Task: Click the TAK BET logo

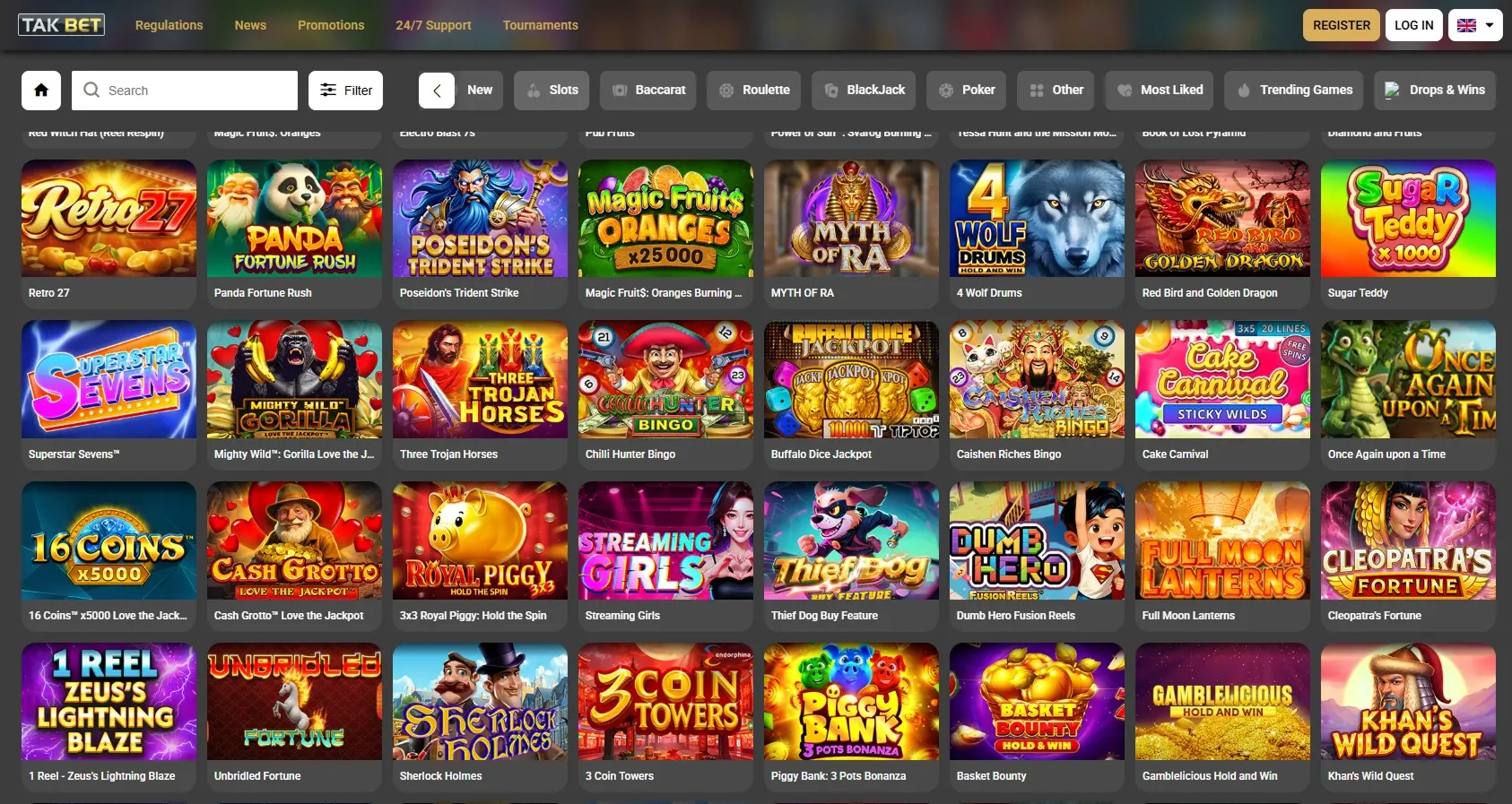Action: pyautogui.click(x=61, y=25)
